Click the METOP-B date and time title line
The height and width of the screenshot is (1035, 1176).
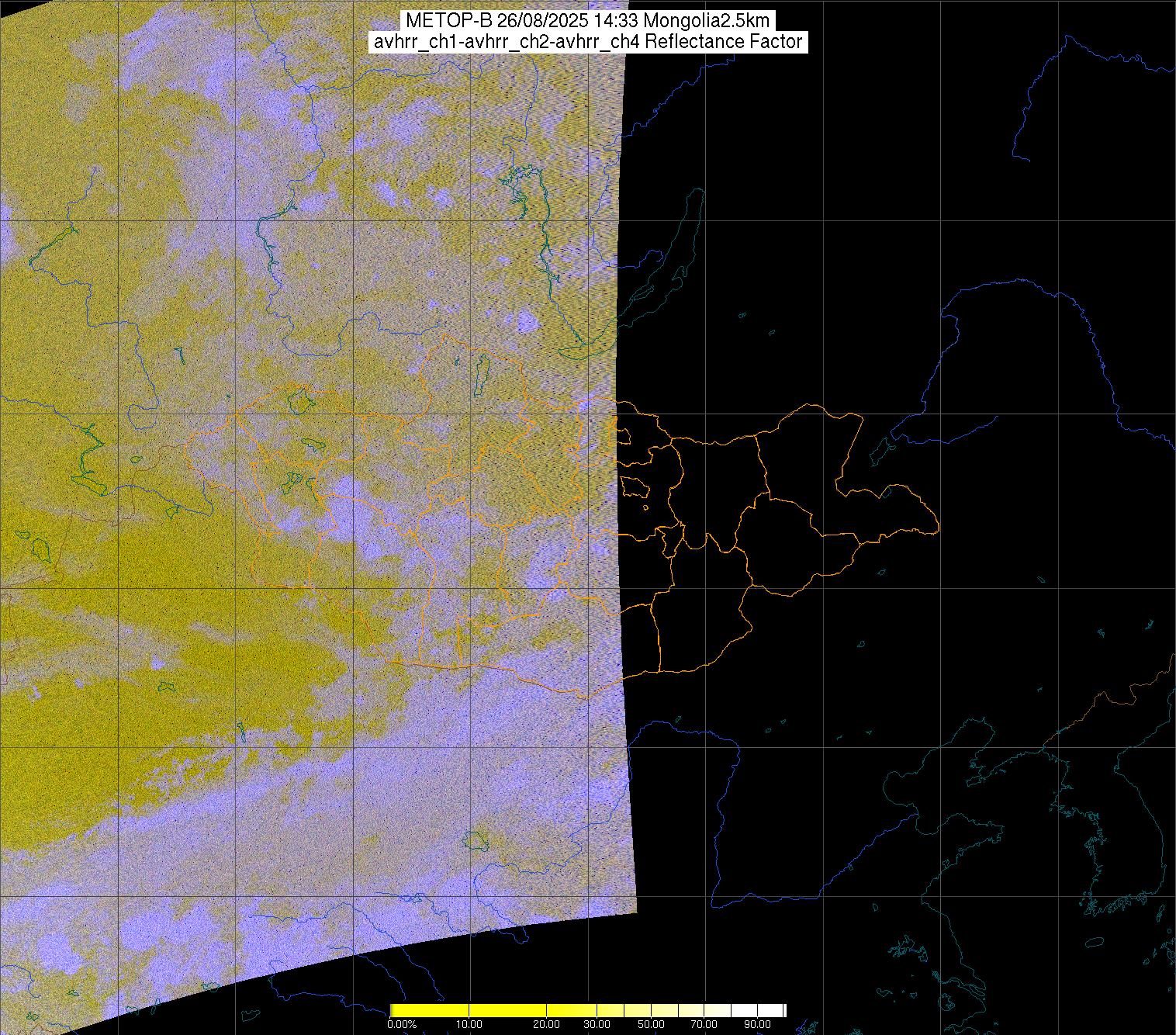tap(587, 21)
